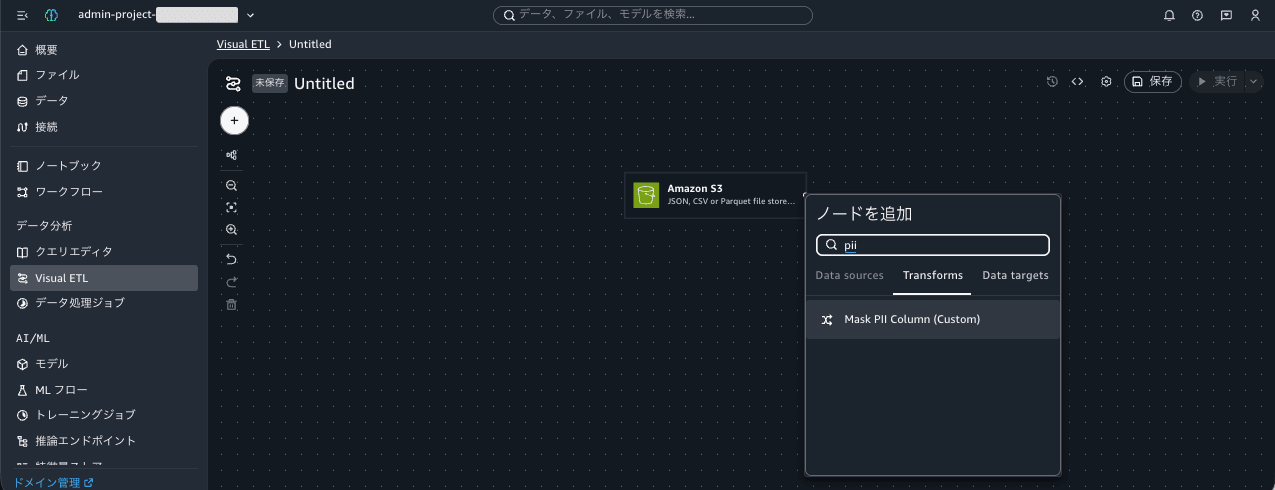
Task: Open the user profile icon
Action: tap(1255, 15)
